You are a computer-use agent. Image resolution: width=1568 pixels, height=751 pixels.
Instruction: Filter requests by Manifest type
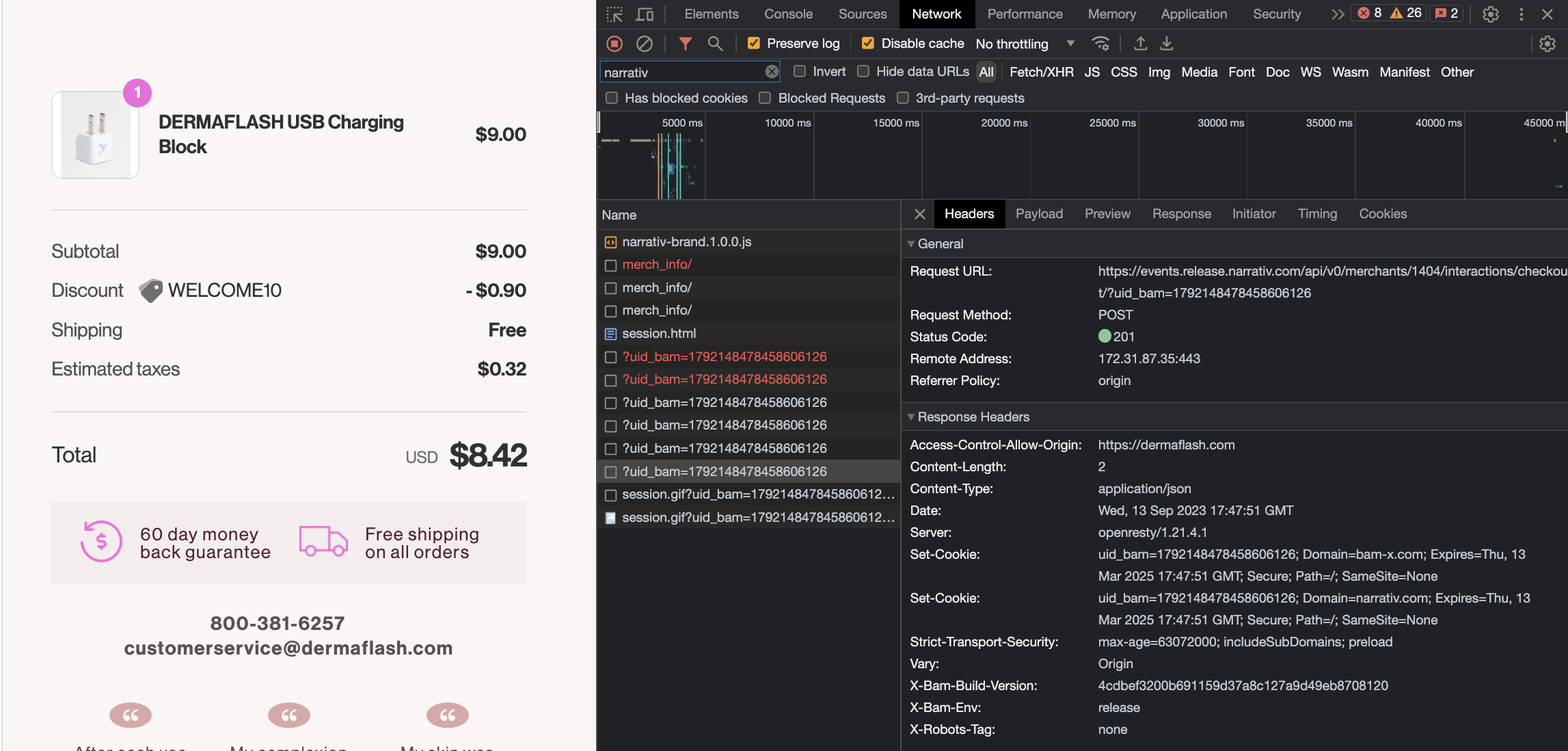click(x=1404, y=72)
